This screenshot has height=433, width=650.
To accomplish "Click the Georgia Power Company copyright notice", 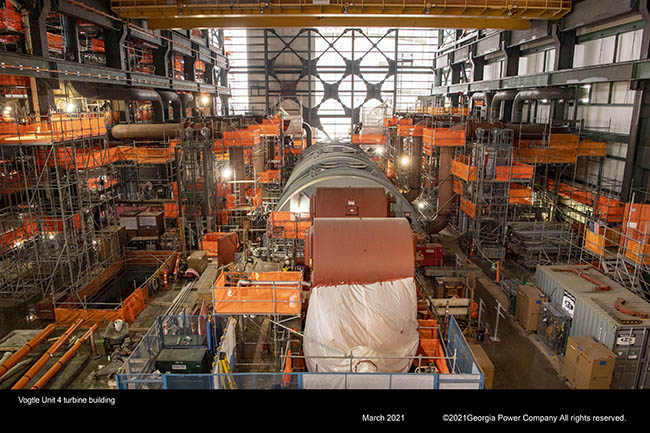I will (x=534, y=418).
